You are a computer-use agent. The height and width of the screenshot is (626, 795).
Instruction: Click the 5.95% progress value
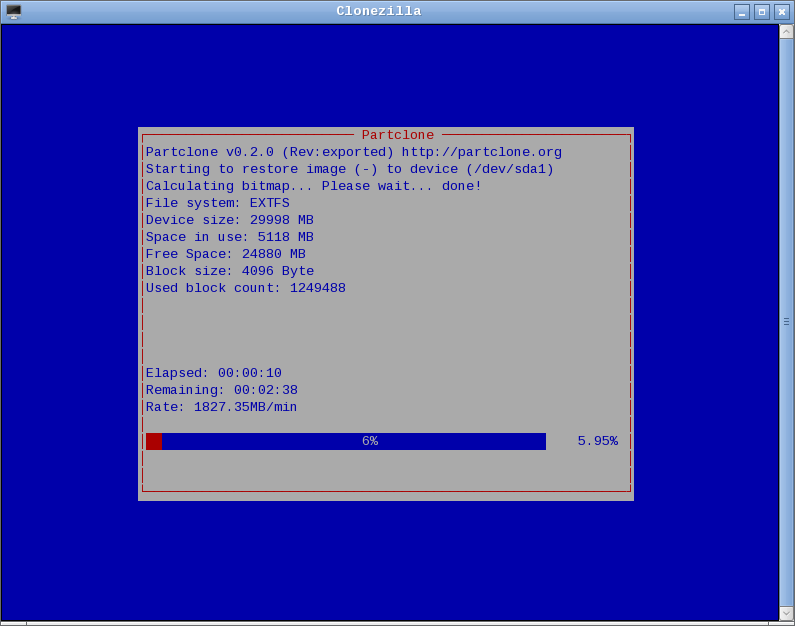tap(598, 441)
